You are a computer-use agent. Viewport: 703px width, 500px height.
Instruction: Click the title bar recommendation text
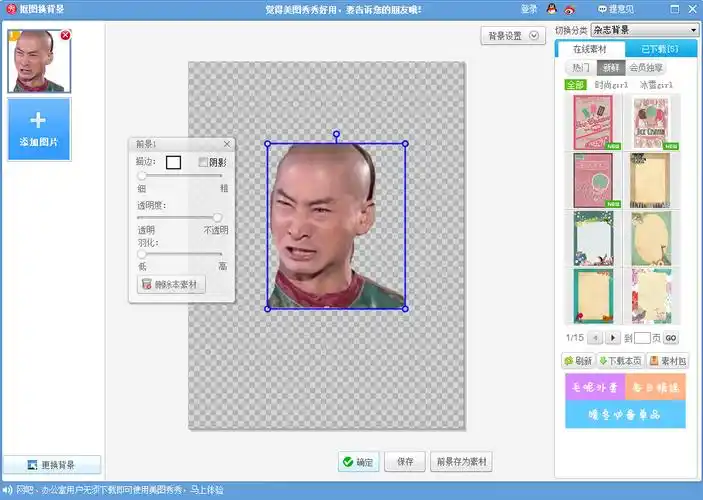tap(343, 9)
